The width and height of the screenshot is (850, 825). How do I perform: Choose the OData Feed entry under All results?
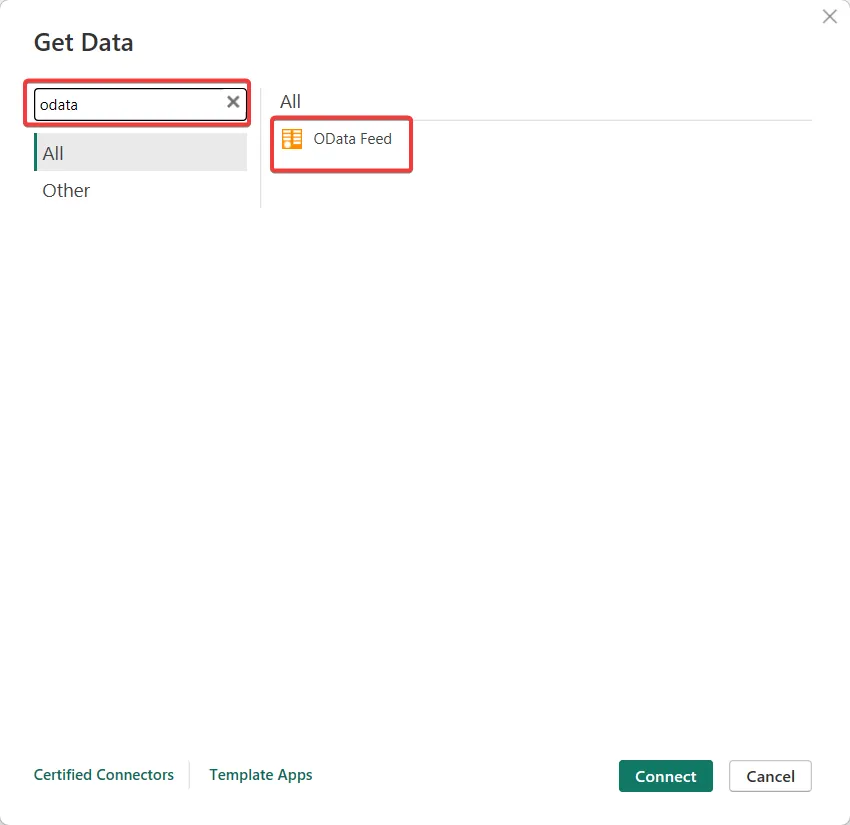[340, 140]
